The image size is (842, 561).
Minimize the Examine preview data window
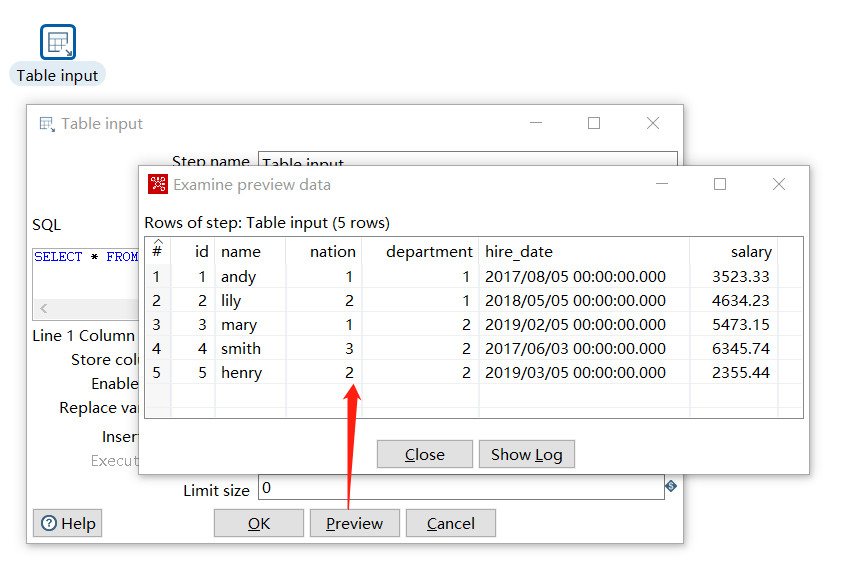(661, 184)
